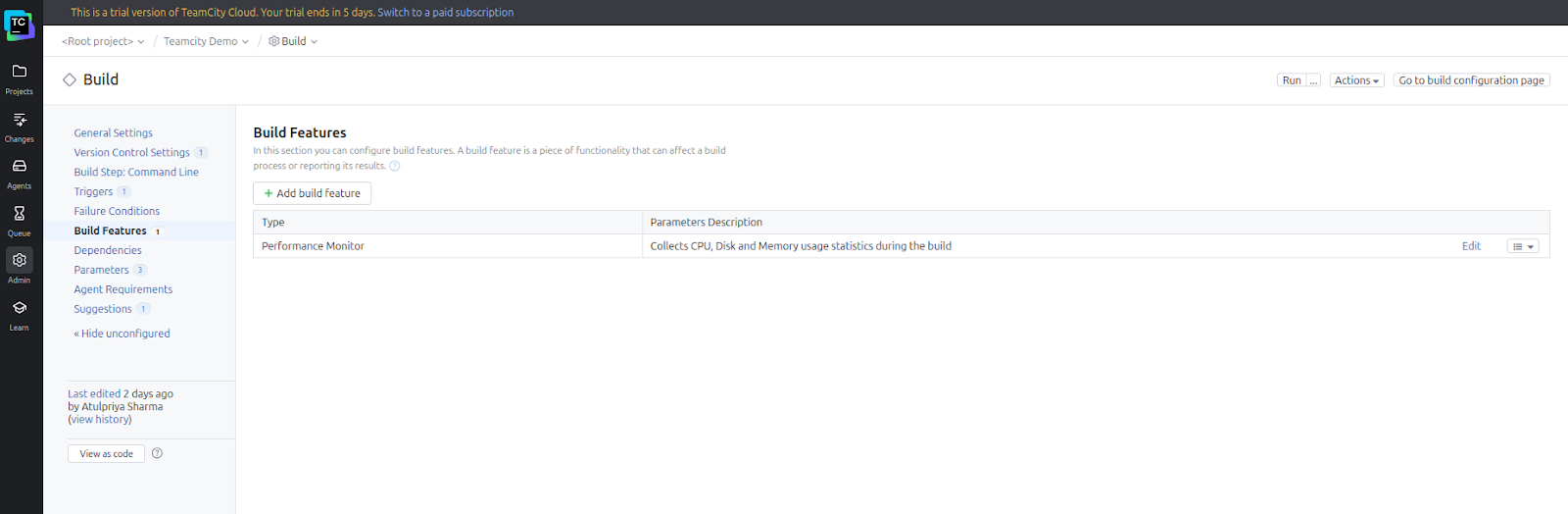The image size is (1568, 514).
Task: Open General Settings section
Action: coord(114,132)
